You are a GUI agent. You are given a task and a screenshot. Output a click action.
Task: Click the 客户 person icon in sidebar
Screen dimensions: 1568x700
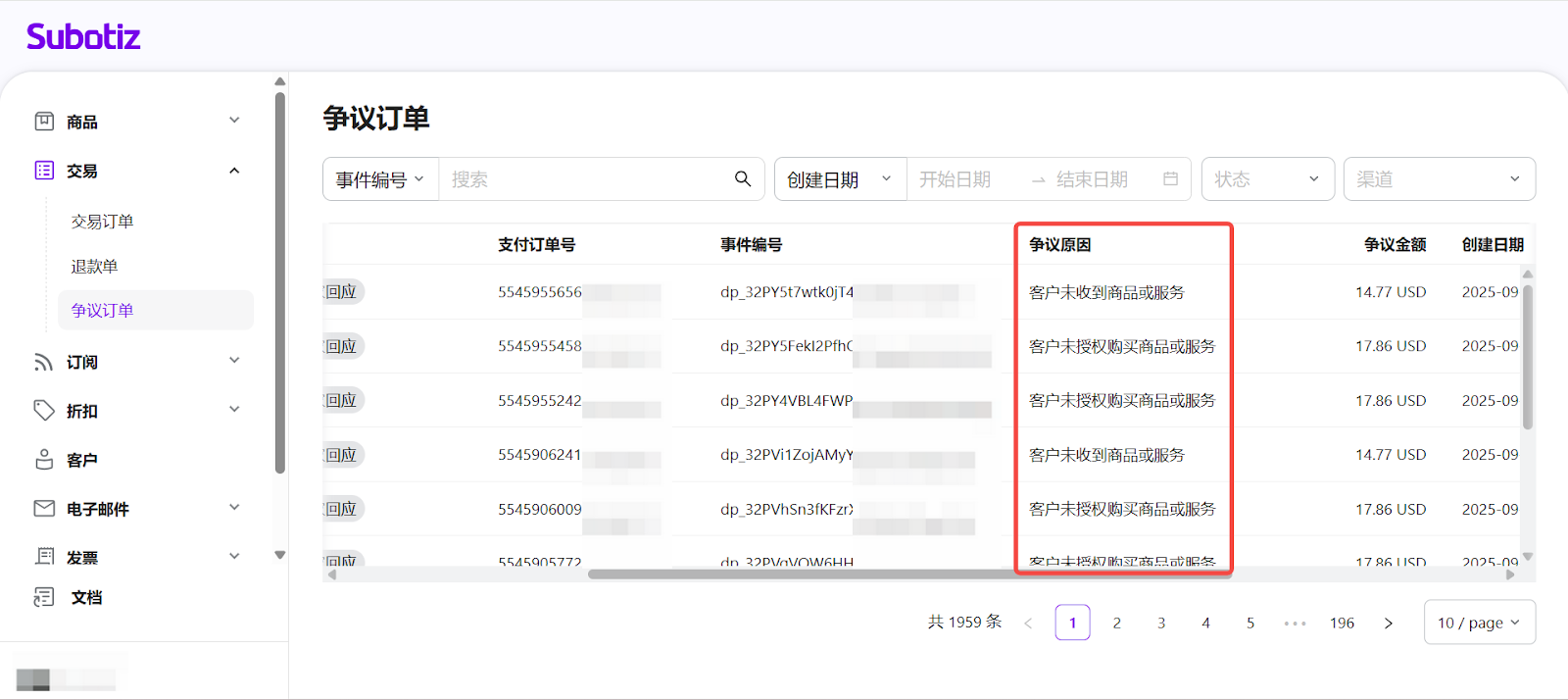tap(44, 460)
